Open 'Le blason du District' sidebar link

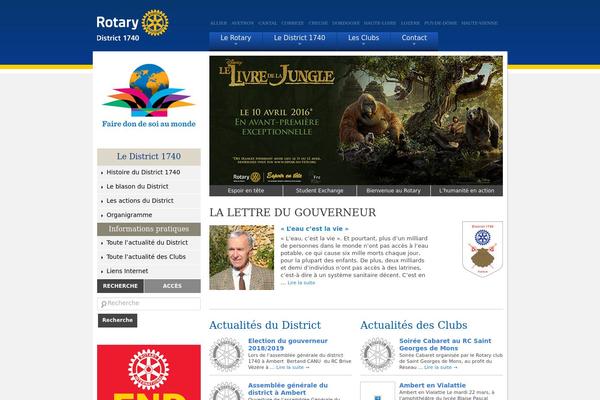pos(137,186)
